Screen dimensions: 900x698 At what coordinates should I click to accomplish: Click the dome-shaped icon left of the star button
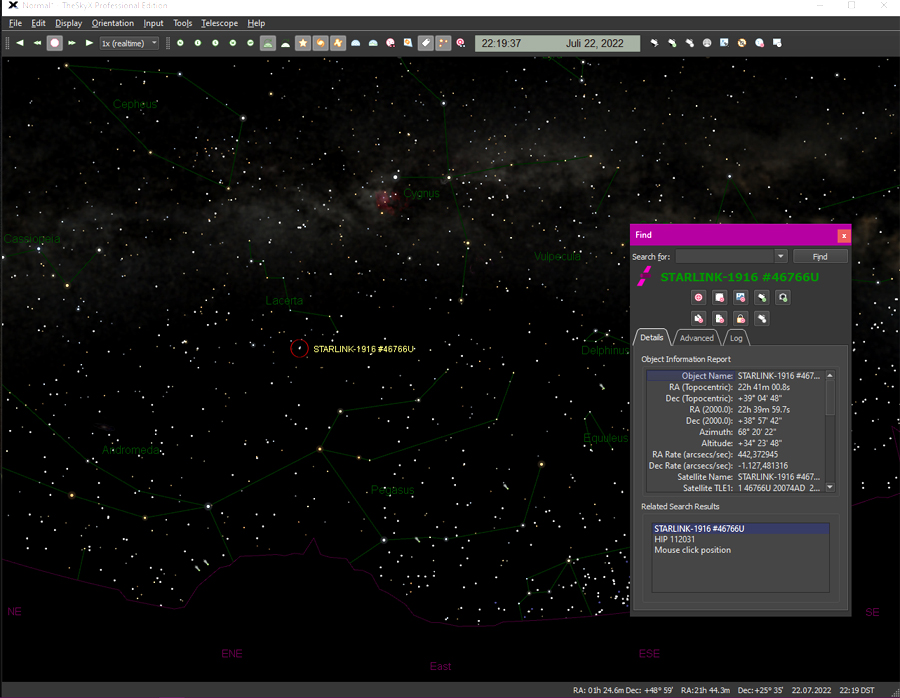[x=285, y=43]
